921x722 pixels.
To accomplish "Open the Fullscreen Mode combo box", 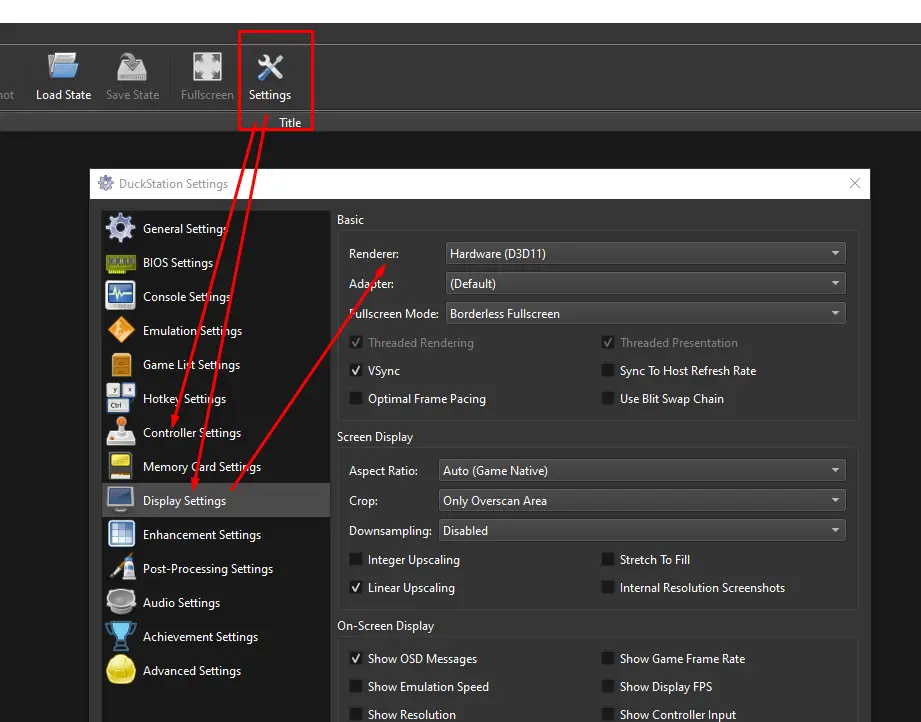I will (645, 314).
